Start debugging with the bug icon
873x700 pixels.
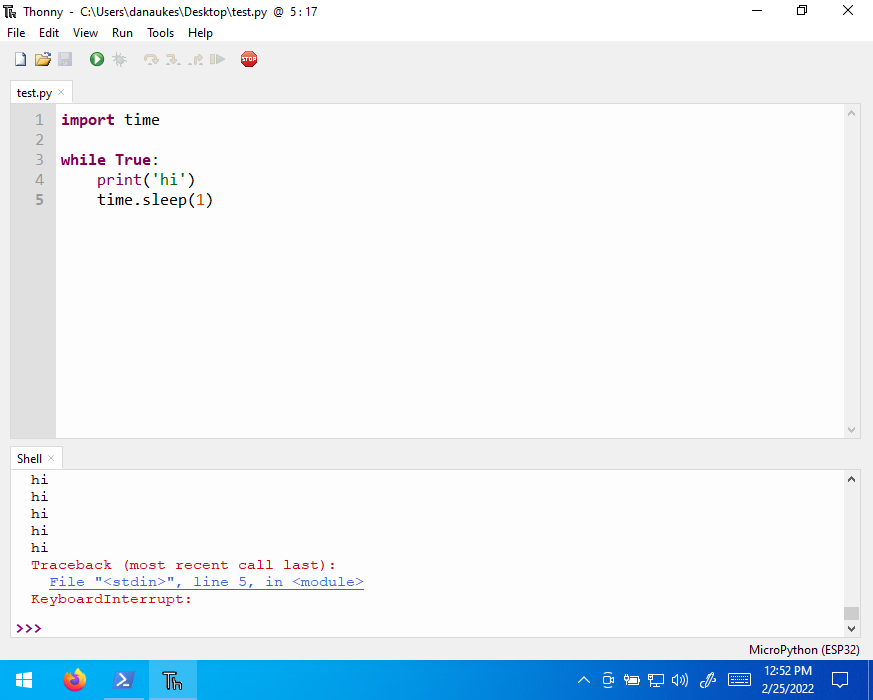point(119,59)
